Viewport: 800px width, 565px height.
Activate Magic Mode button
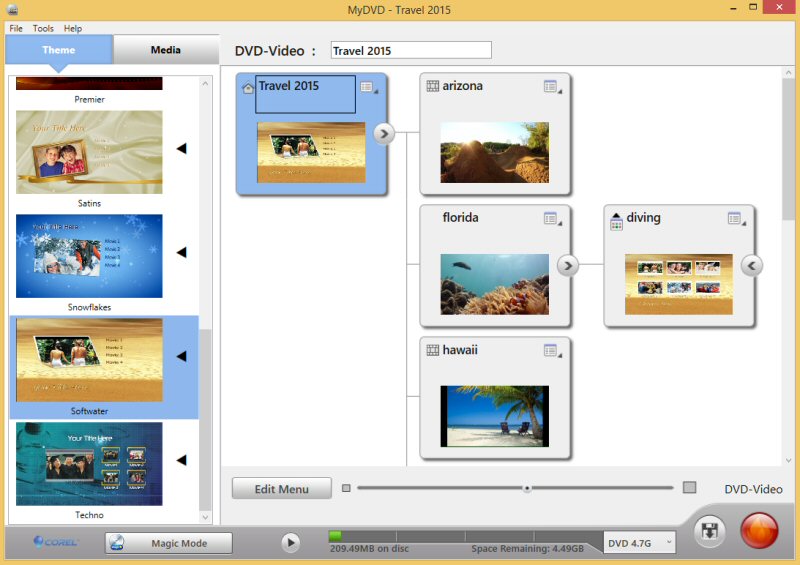click(169, 543)
